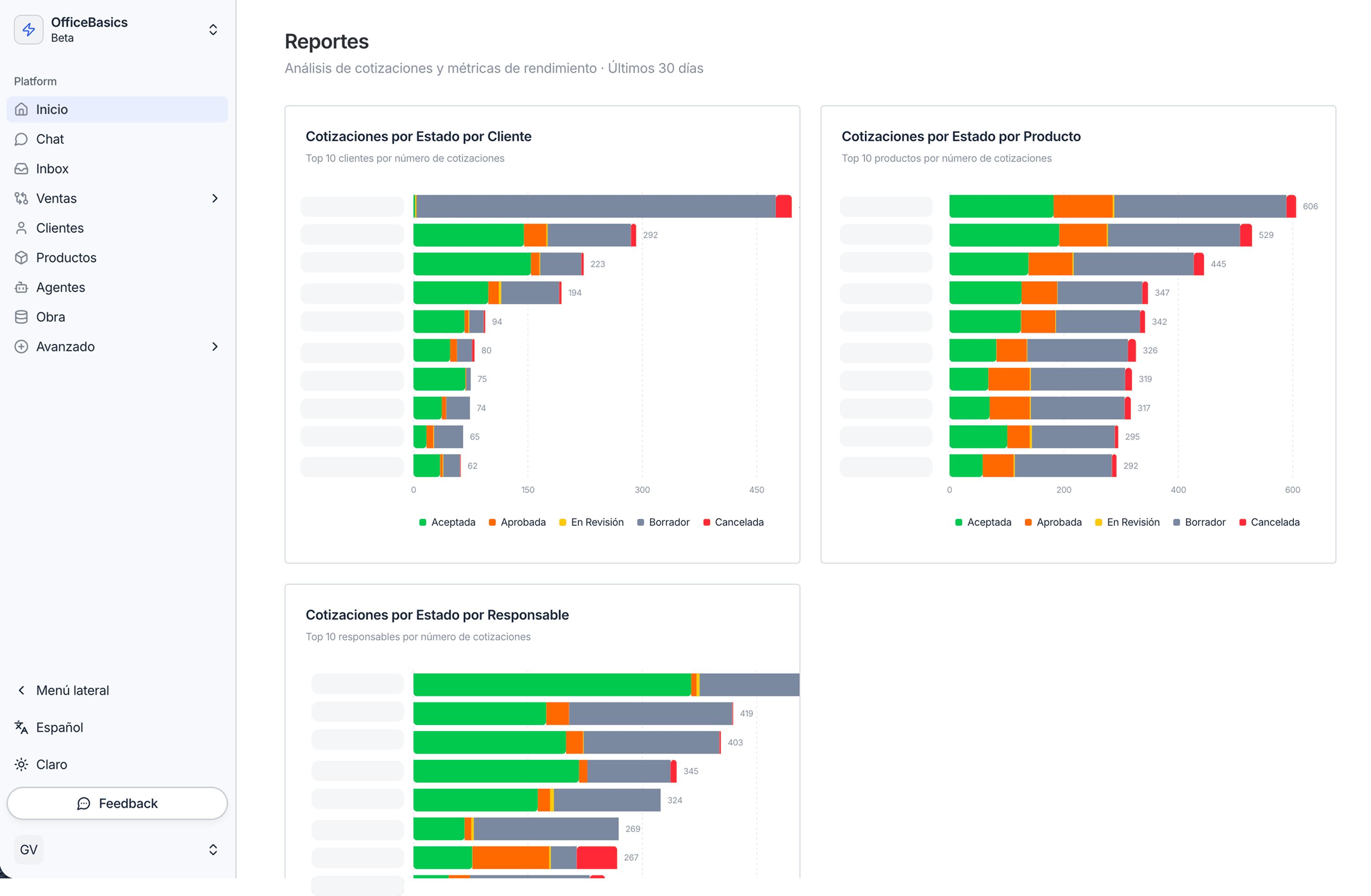Select the Productos box icon
Viewport: 1371px width, 896px height.
tap(21, 258)
